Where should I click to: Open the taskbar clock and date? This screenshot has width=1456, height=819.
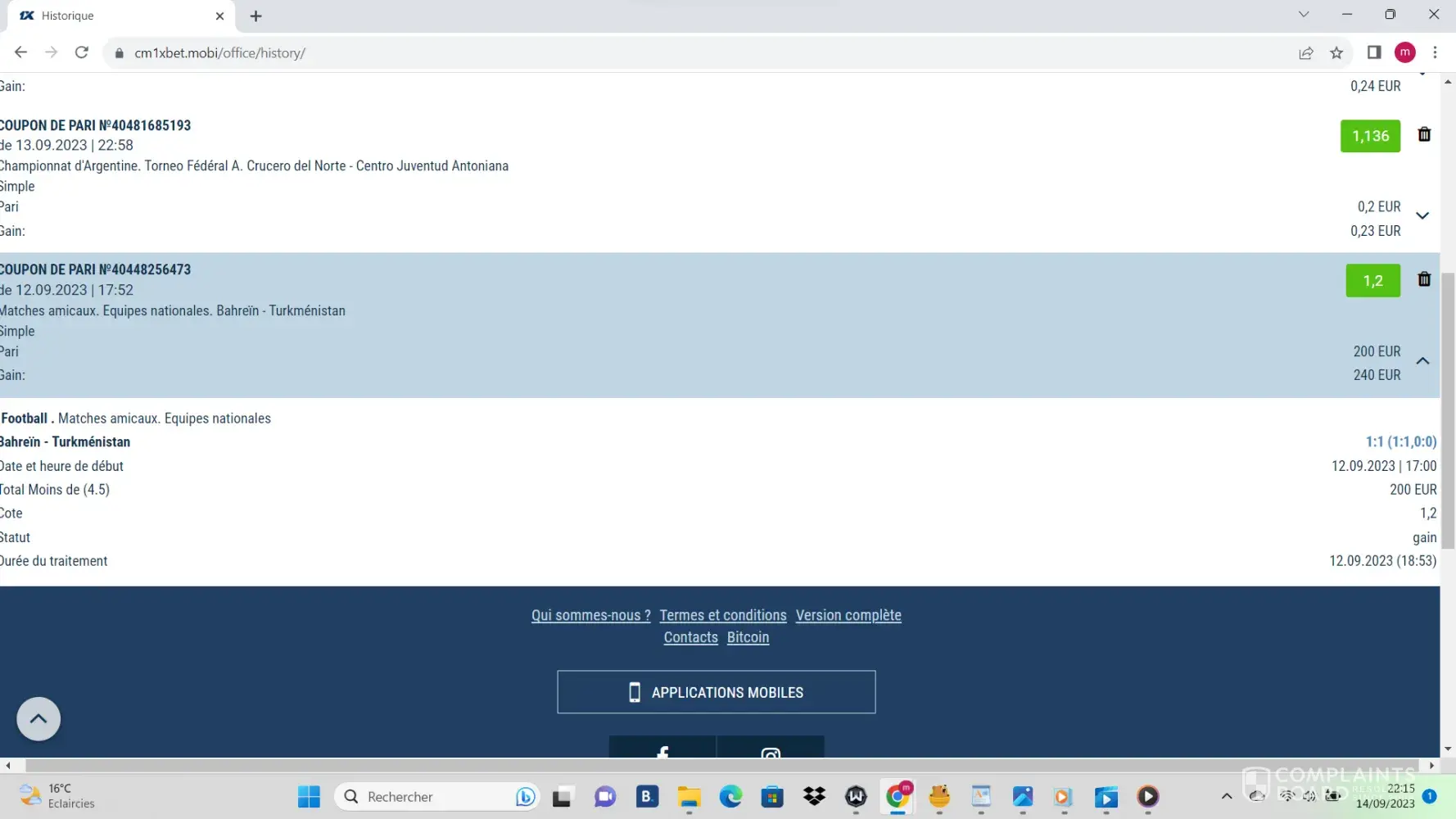tap(1385, 796)
